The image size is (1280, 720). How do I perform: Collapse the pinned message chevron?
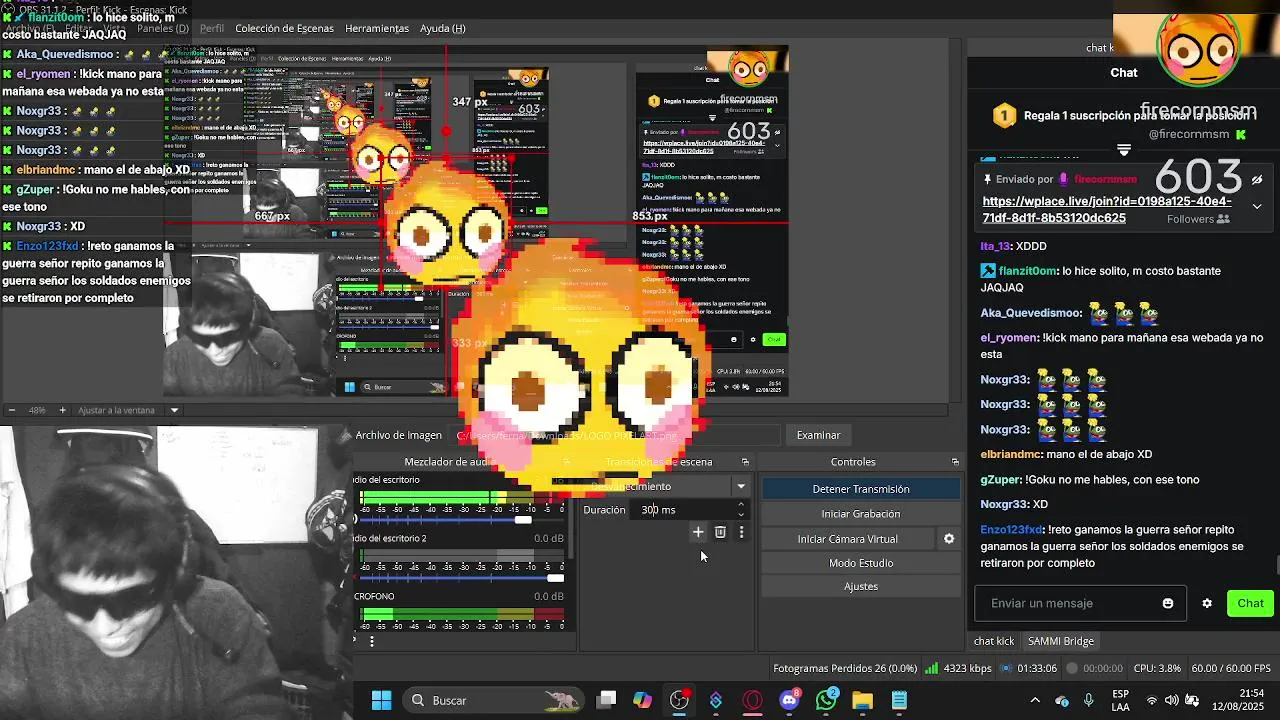point(1257,207)
